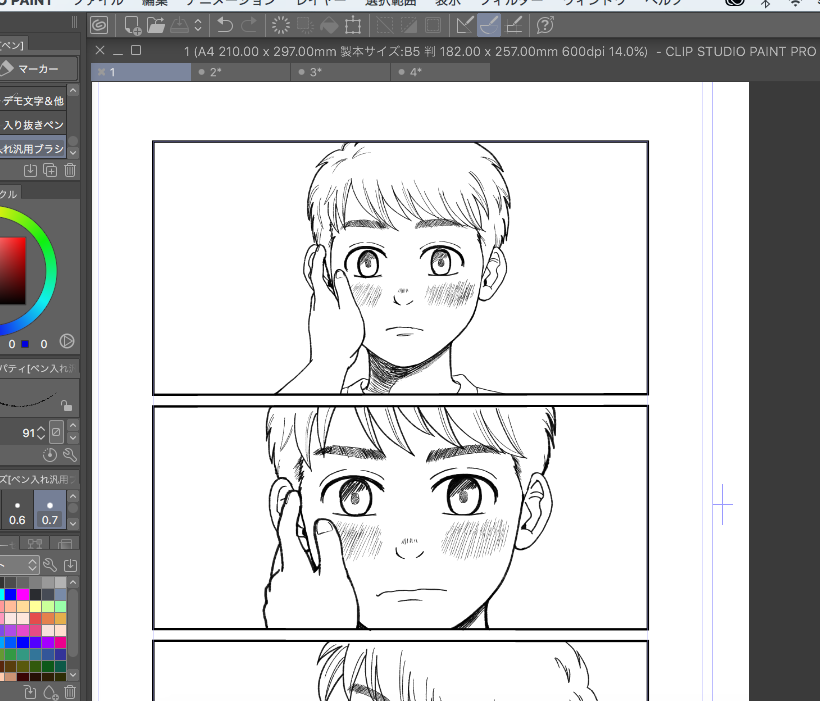Toggle Snap to Grid icon
Image resolution: width=820 pixels, height=701 pixels.
[x=514, y=25]
